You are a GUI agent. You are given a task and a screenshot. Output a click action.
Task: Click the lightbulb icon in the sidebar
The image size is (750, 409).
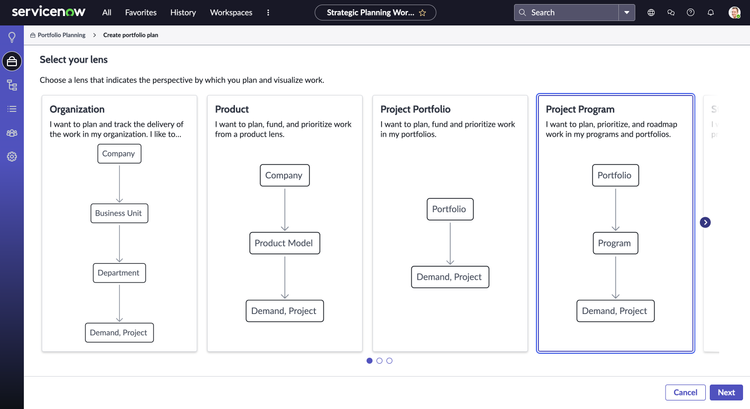click(x=12, y=37)
